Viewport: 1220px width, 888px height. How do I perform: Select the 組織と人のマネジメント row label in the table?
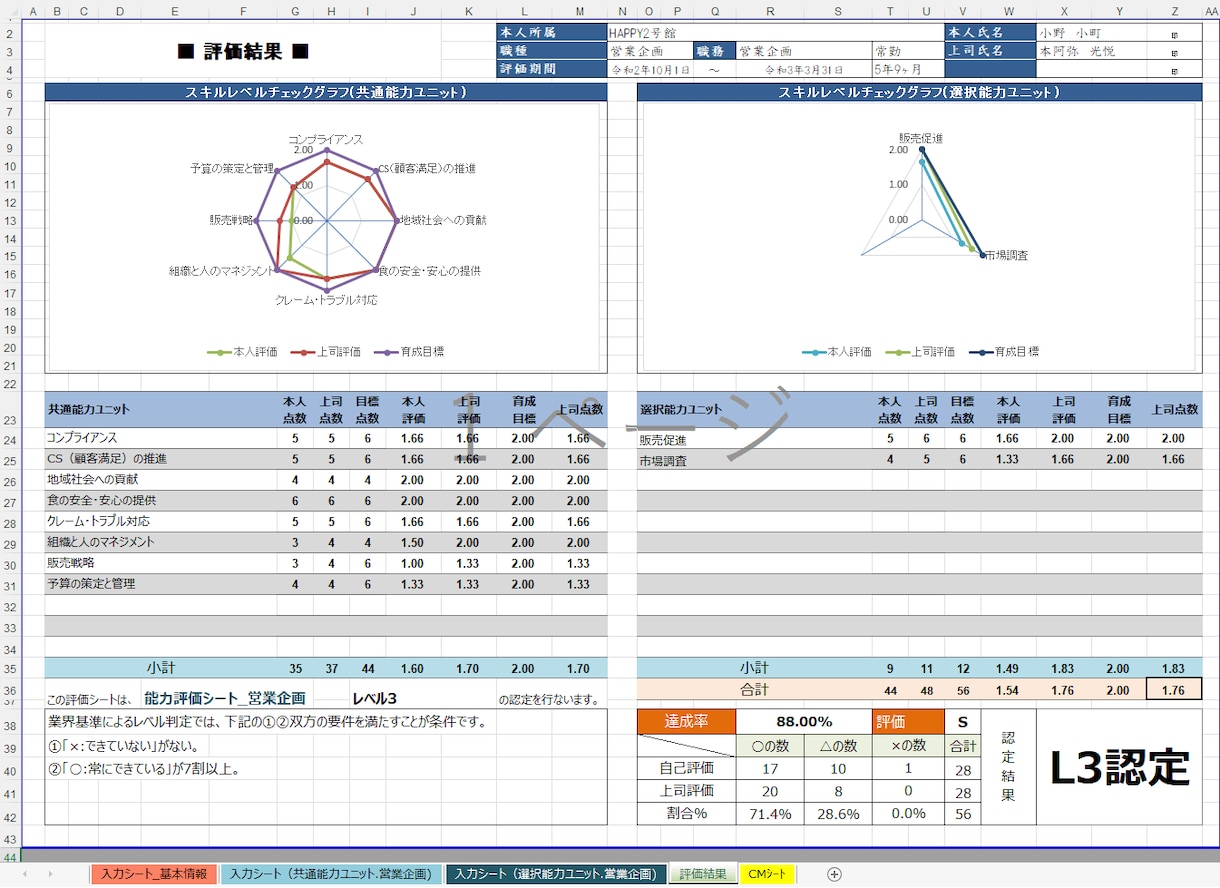point(100,542)
